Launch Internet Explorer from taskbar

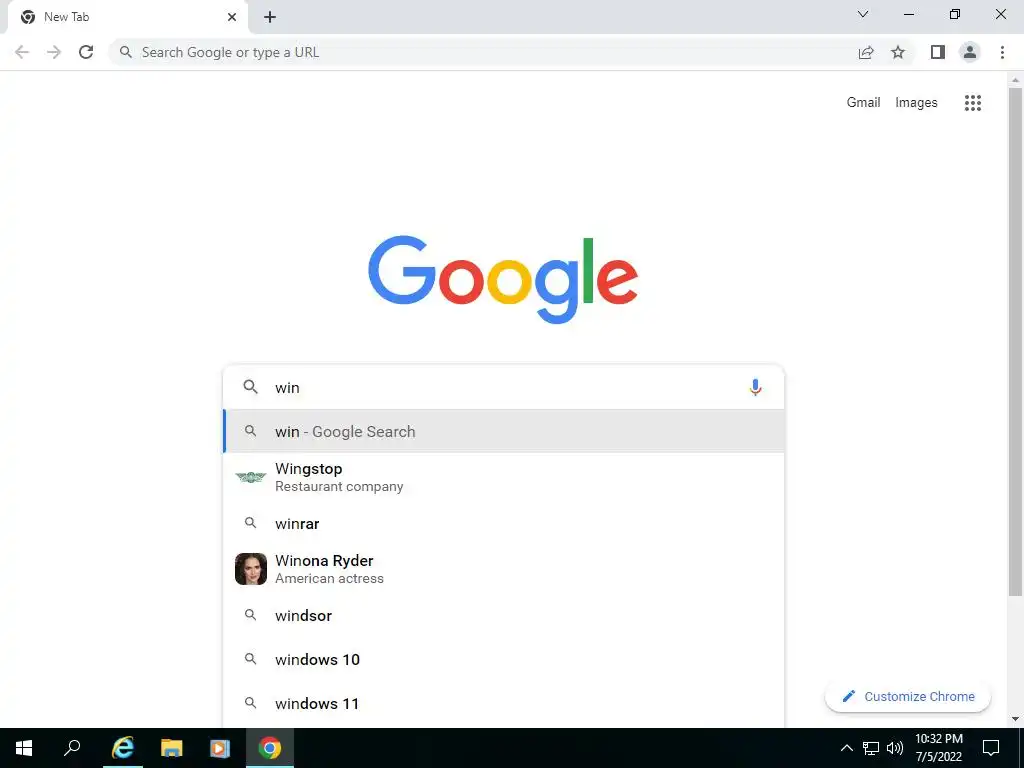[123, 748]
